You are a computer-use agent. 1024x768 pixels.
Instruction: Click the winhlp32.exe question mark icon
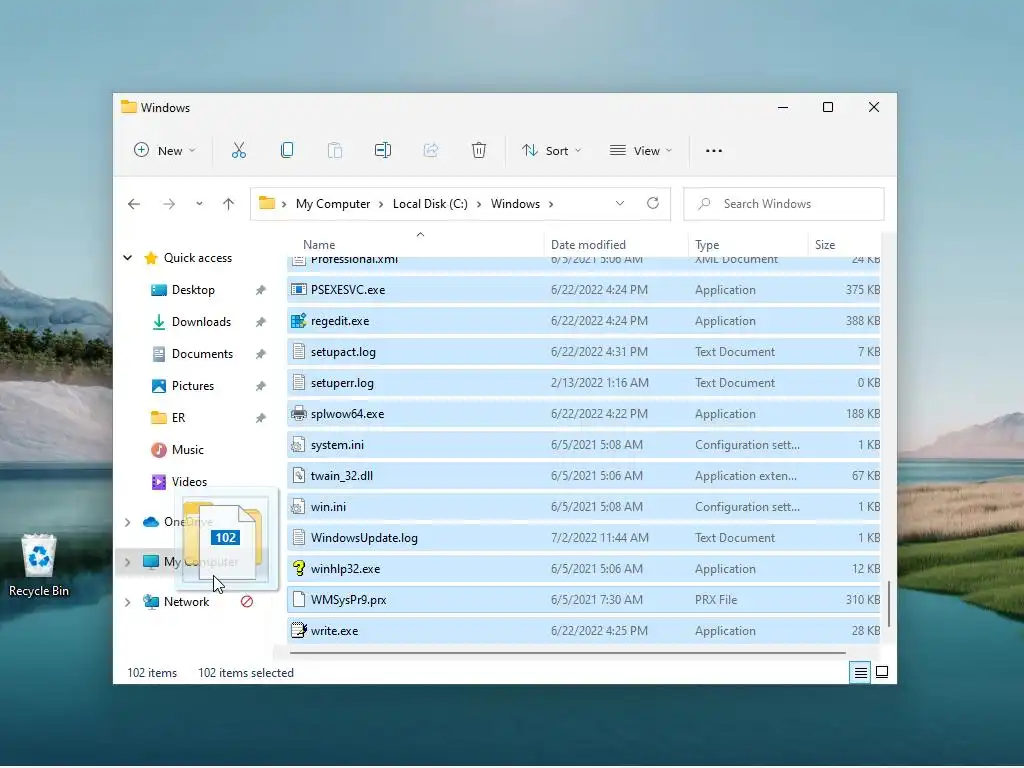click(298, 568)
